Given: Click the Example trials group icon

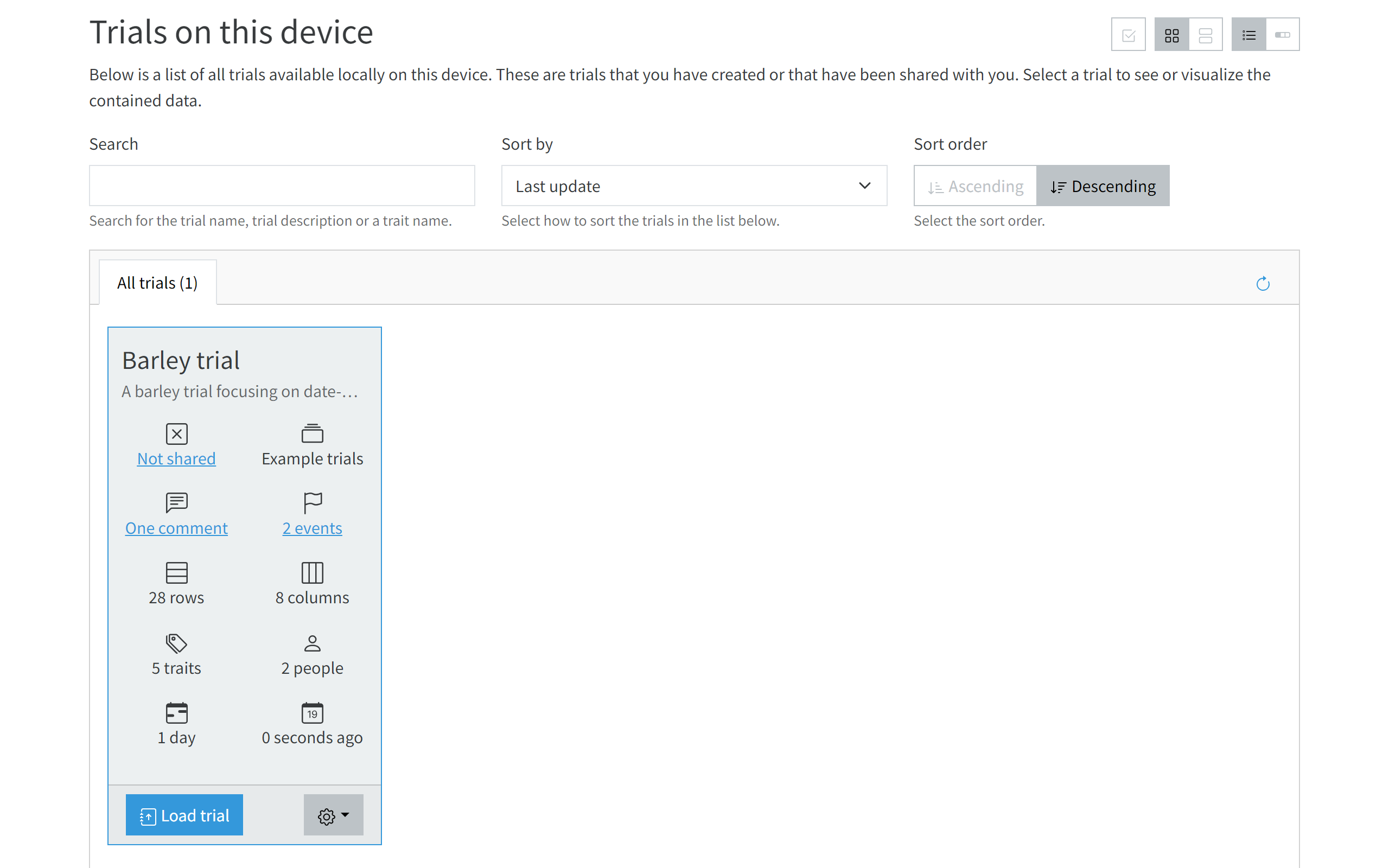Looking at the screenshot, I should (x=312, y=434).
